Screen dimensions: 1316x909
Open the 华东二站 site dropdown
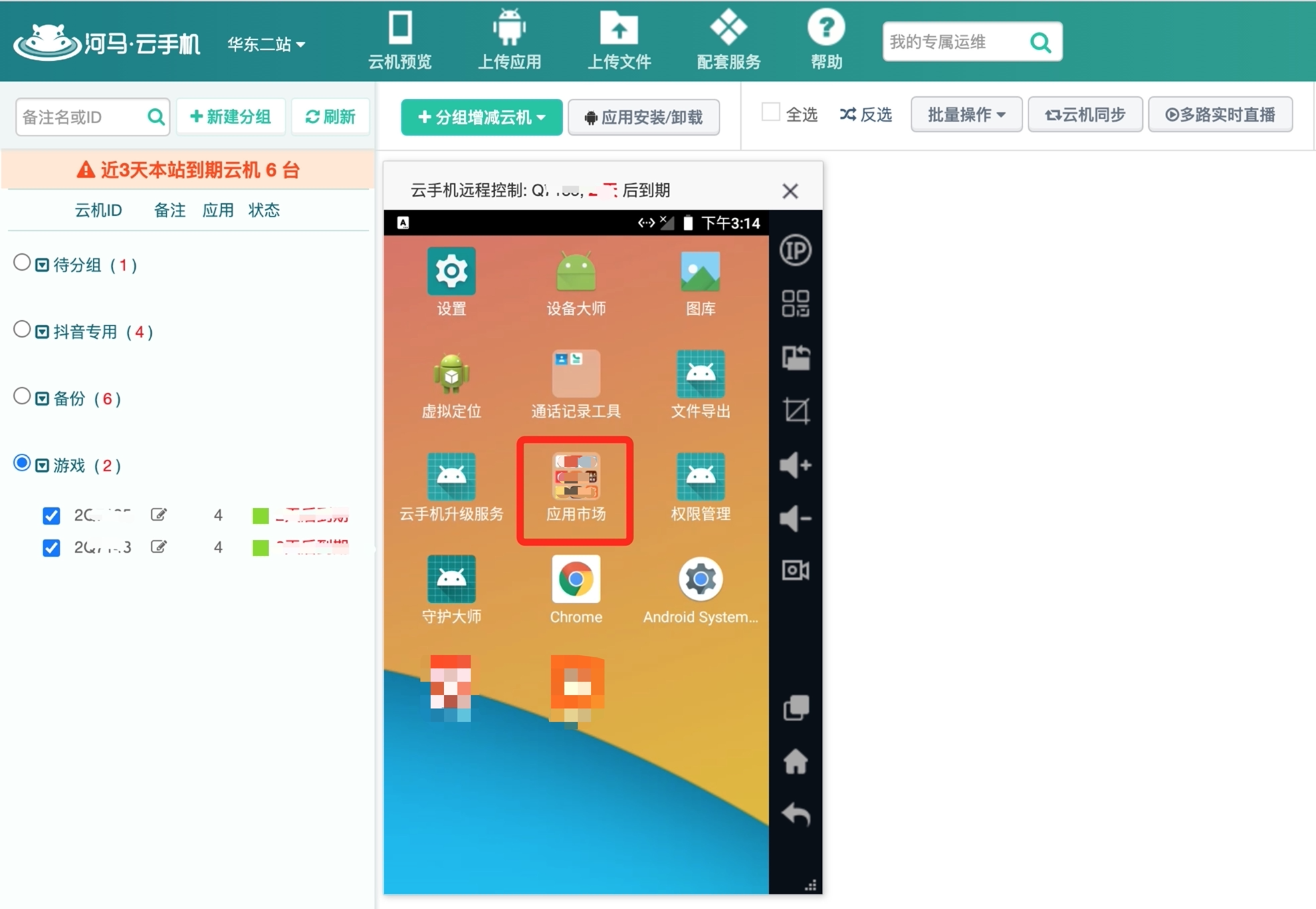(x=265, y=44)
